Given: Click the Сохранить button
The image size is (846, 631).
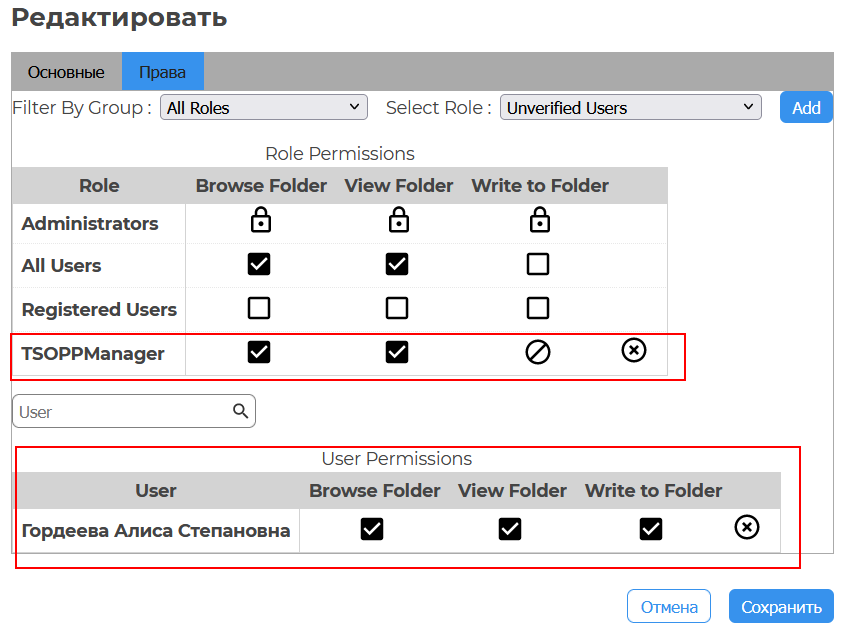Looking at the screenshot, I should pos(780,606).
